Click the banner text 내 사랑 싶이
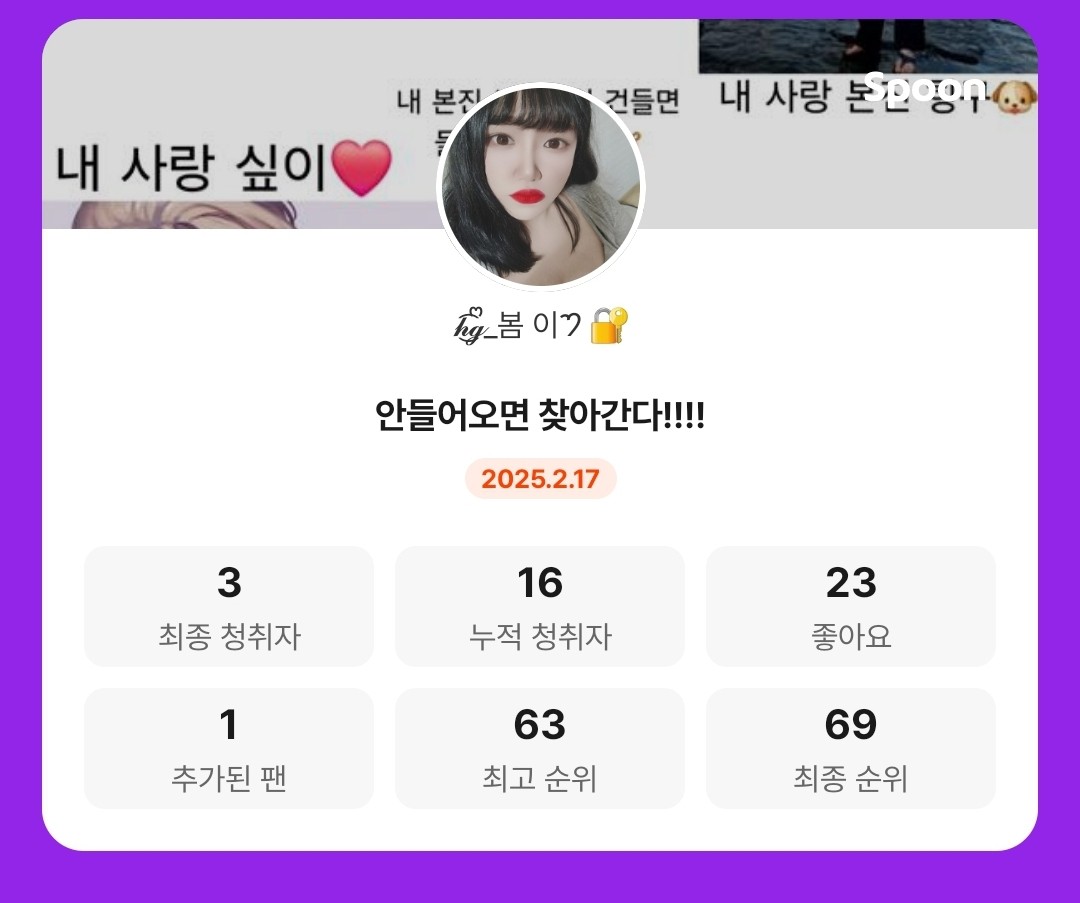 pos(191,167)
